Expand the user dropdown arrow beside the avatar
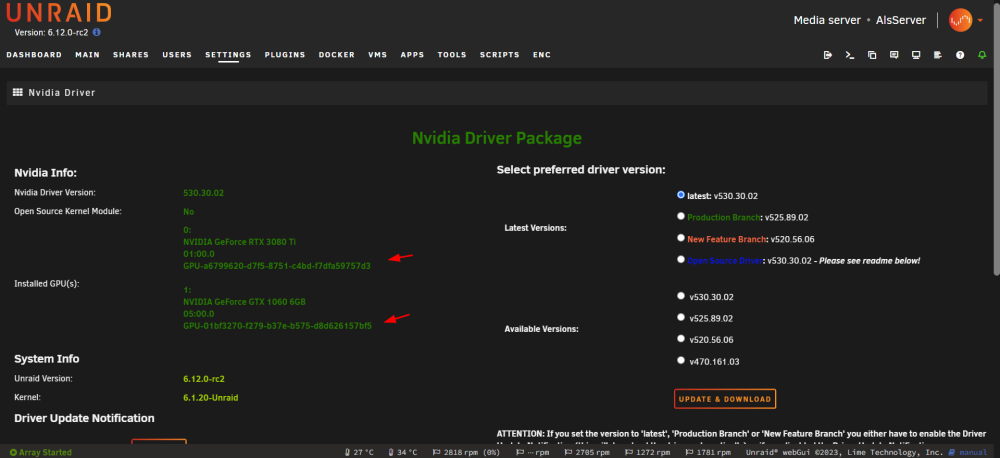This screenshot has width=1000, height=458. pos(980,20)
